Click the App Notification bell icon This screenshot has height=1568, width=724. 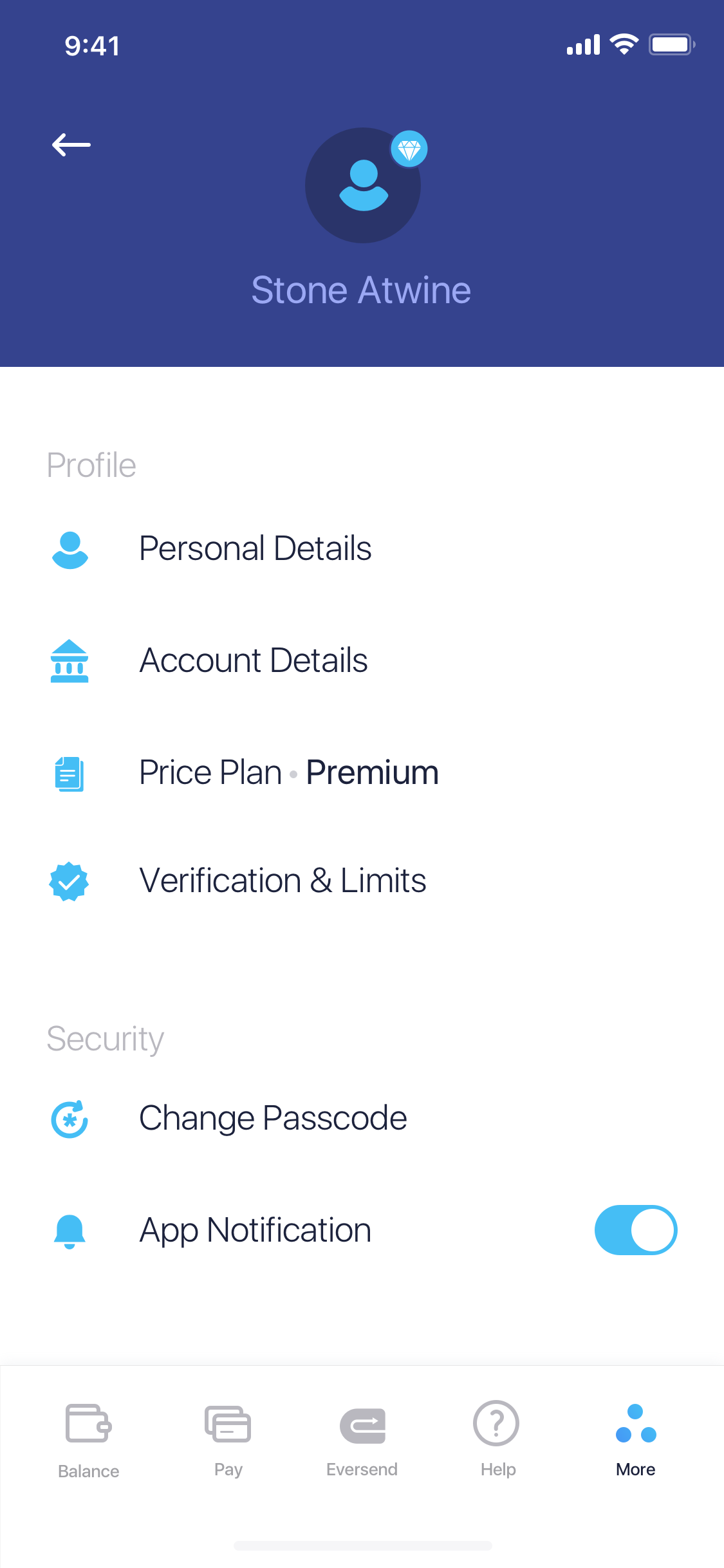pos(70,1231)
